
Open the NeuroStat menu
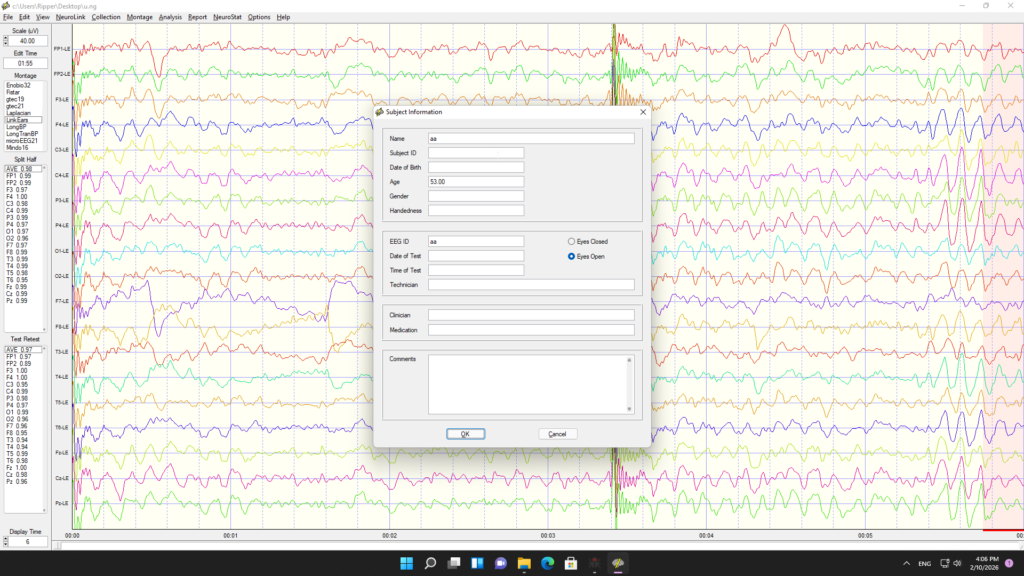tap(227, 17)
